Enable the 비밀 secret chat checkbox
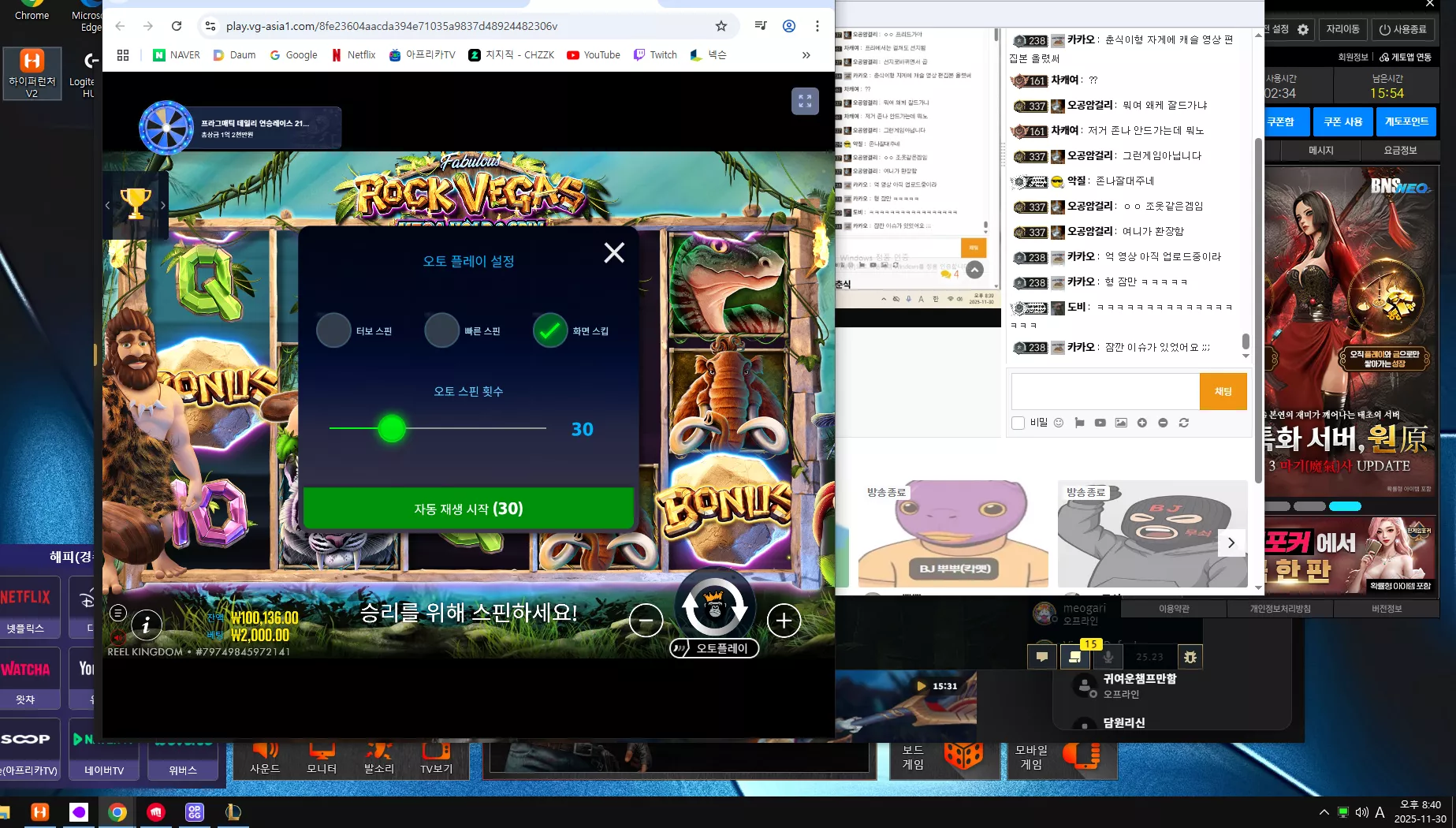Viewport: 1456px width, 828px height. coord(1018,423)
